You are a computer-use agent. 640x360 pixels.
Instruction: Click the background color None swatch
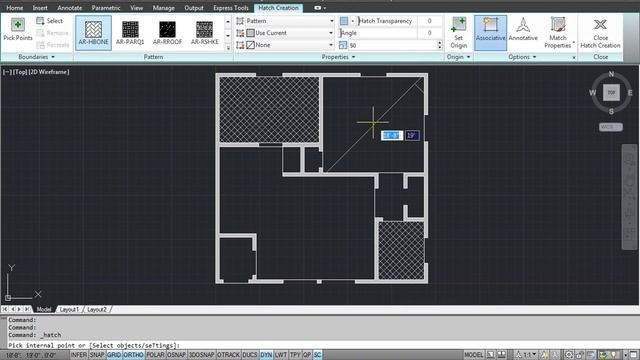pos(250,45)
